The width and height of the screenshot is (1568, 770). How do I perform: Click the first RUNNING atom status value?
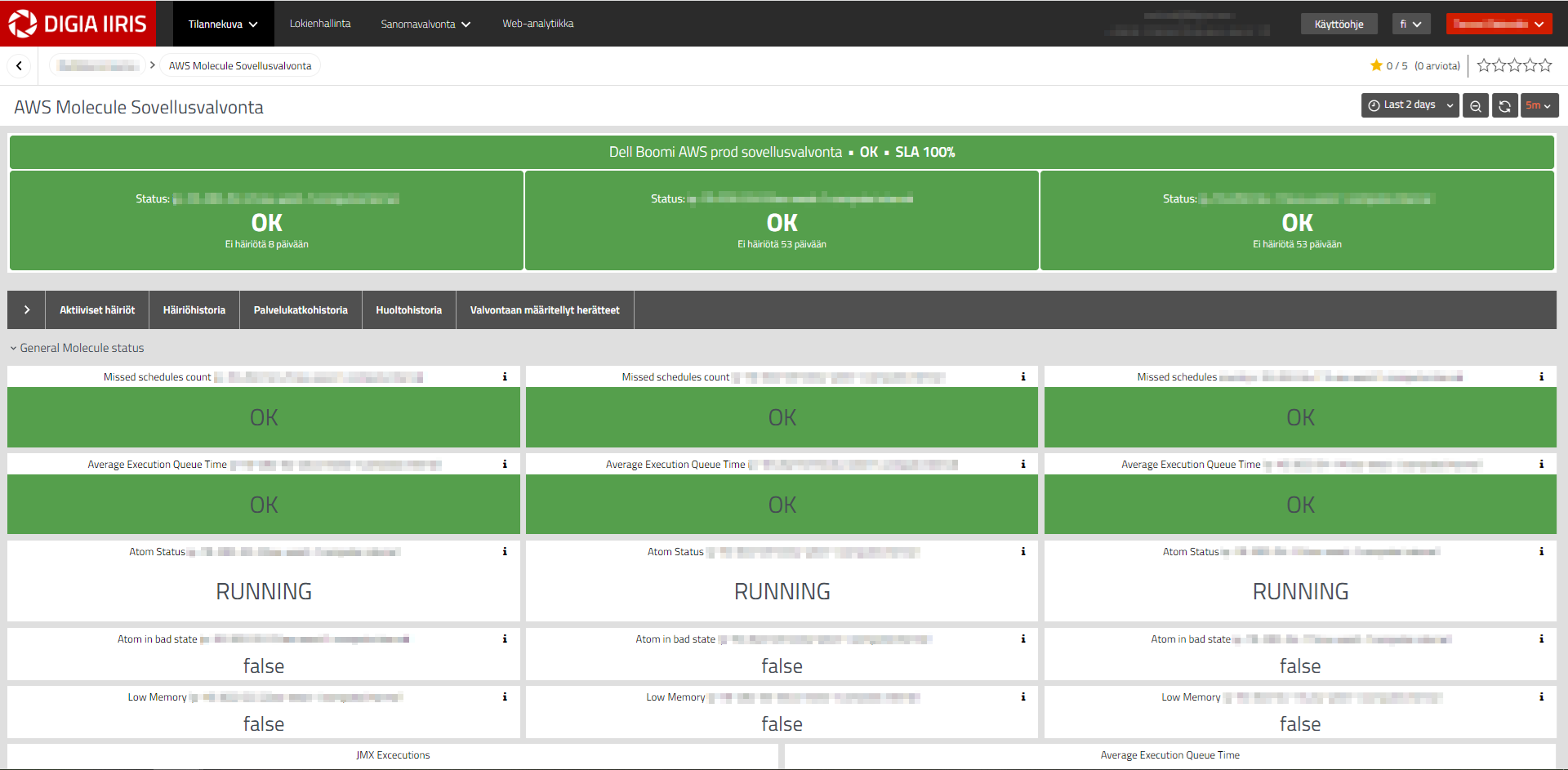264,591
